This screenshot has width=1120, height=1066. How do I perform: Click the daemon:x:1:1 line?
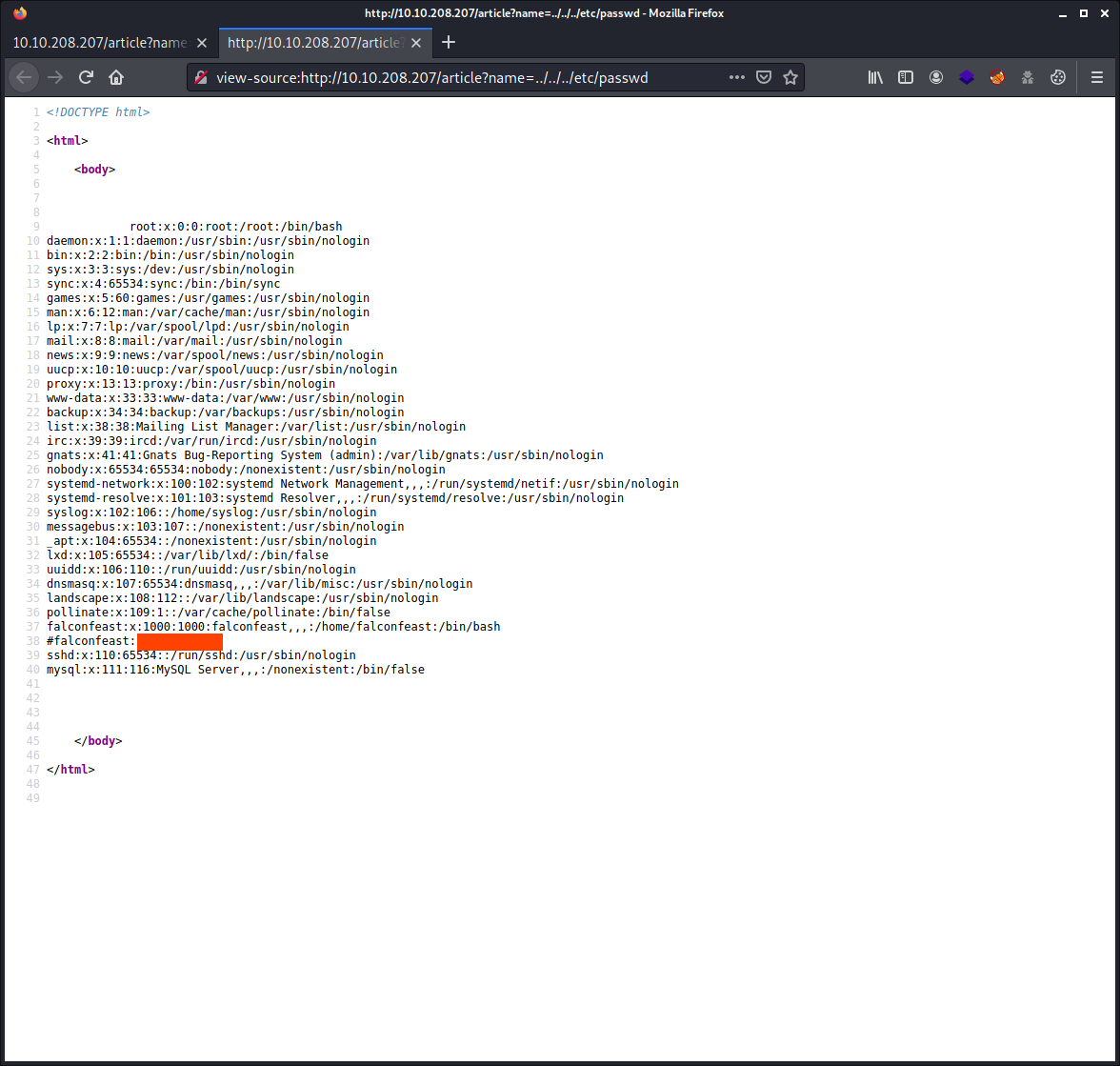tap(208, 241)
